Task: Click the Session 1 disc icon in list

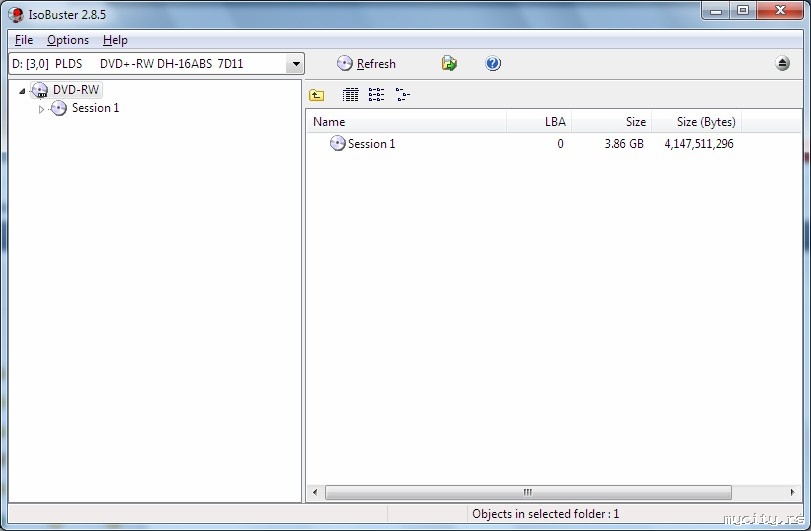Action: (x=337, y=143)
